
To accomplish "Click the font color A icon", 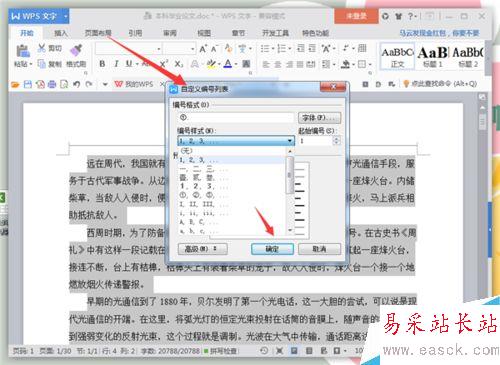I will (x=228, y=64).
